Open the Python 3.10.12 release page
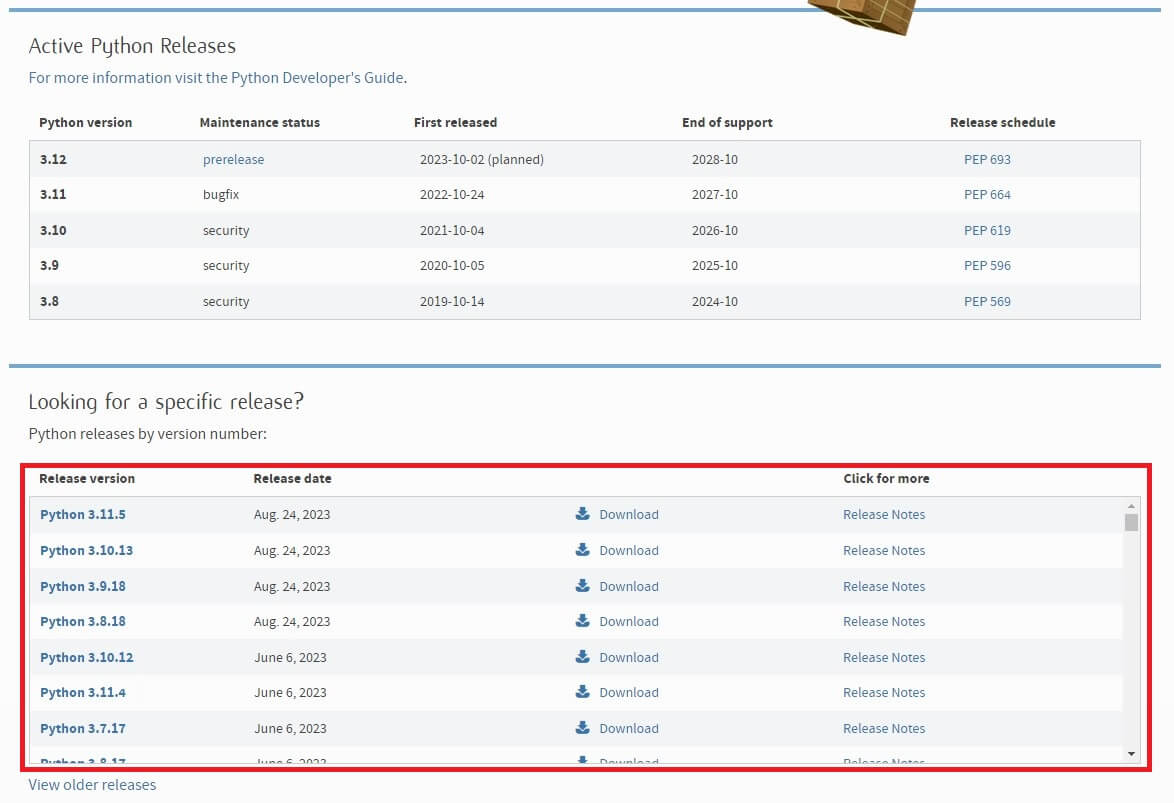 (86, 658)
